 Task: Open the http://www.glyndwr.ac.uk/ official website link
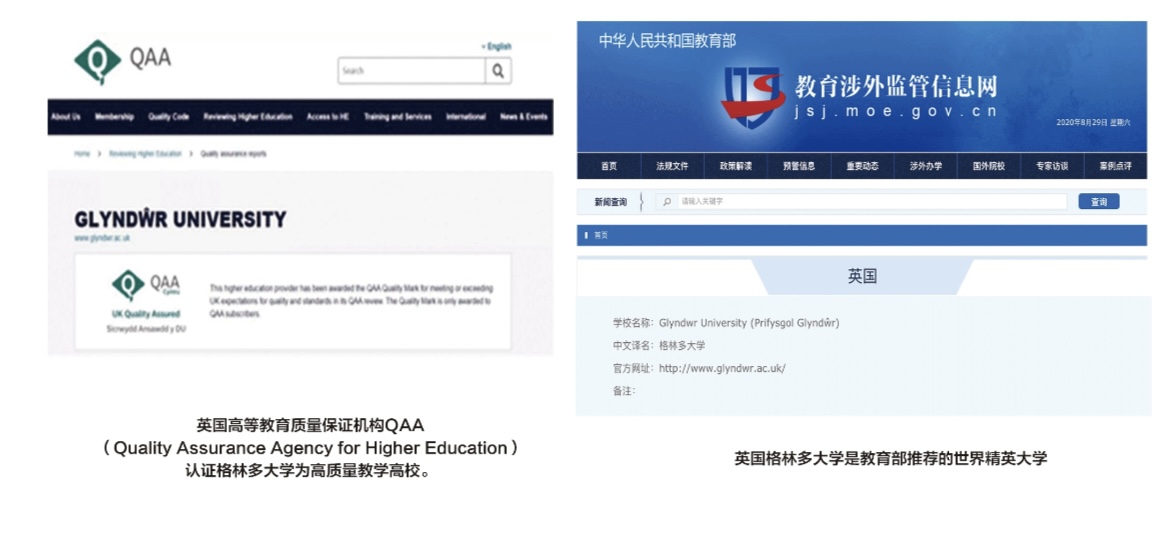722,368
